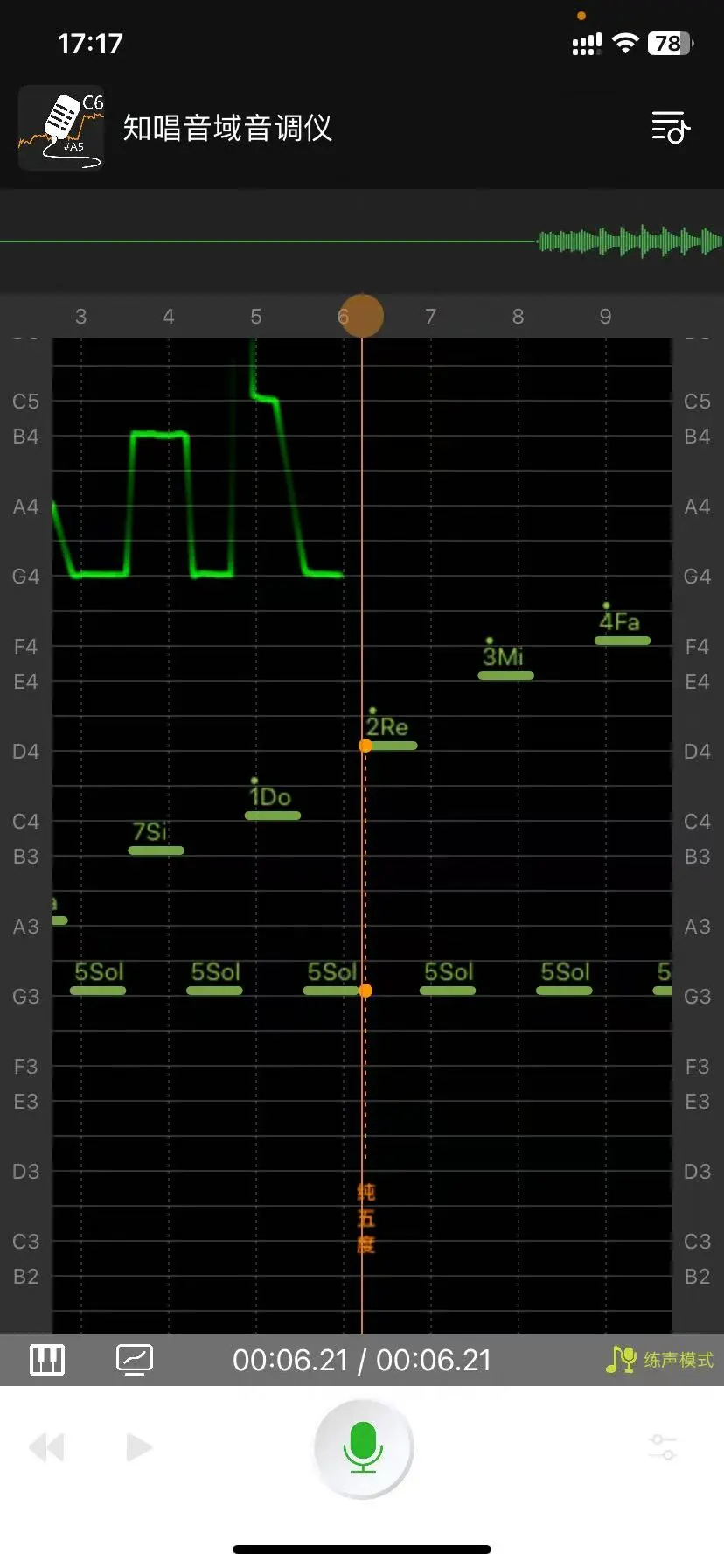Click timeline marker 7 on ruler

pos(431,317)
